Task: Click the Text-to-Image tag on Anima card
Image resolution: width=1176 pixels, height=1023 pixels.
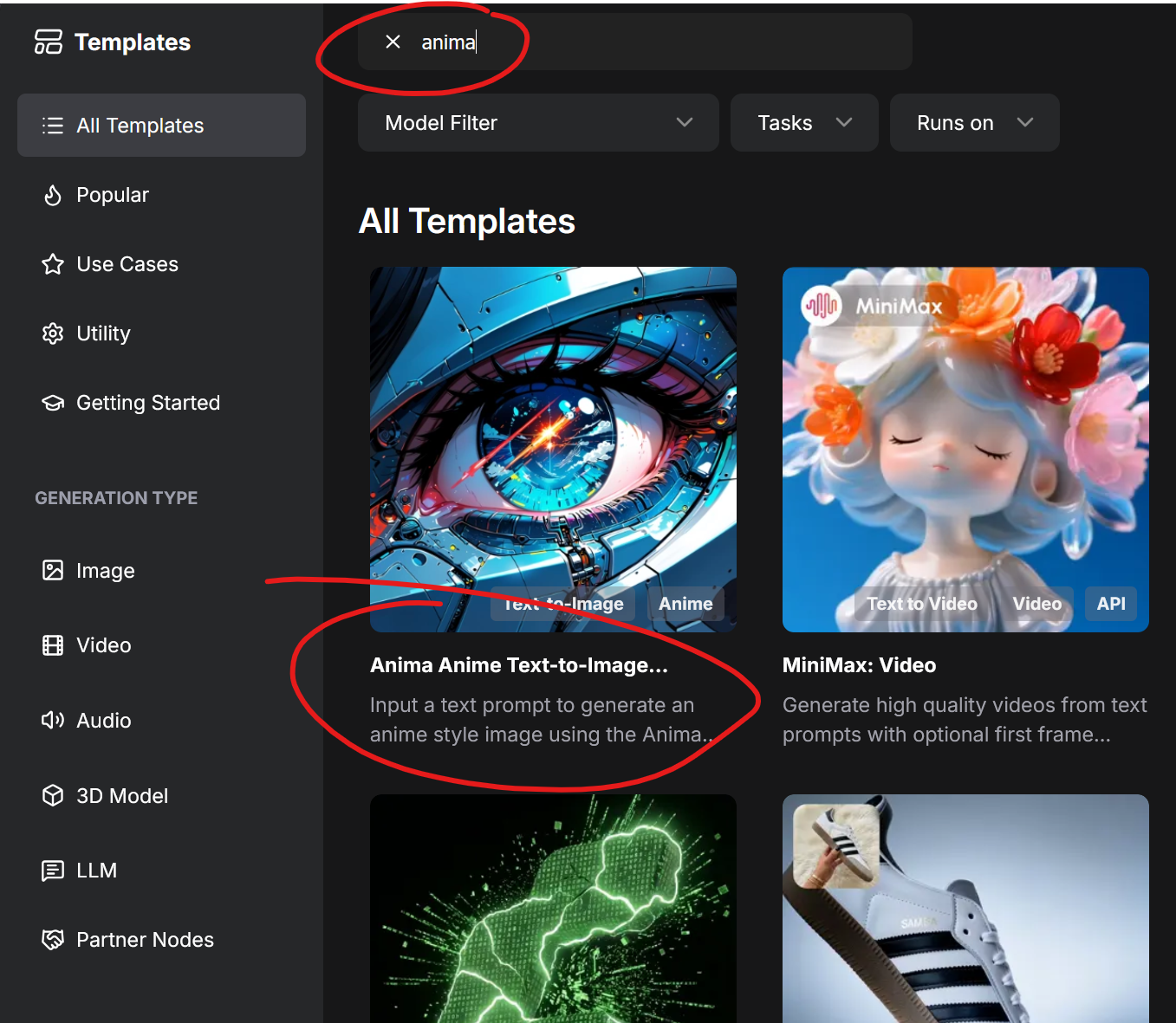Action: coord(563,604)
